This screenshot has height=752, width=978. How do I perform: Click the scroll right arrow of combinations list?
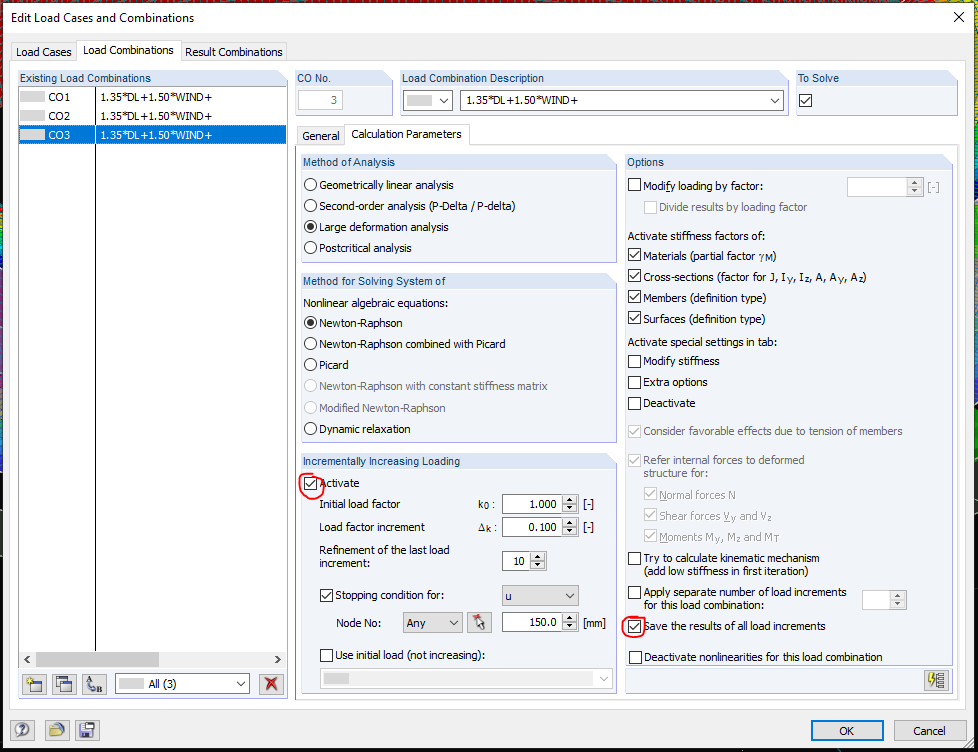[x=278, y=659]
